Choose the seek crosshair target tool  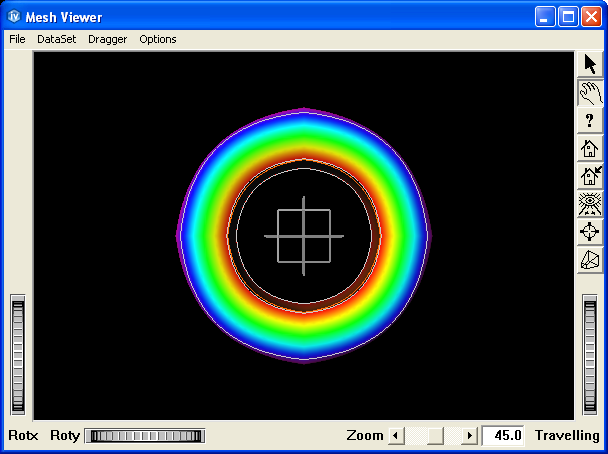pos(590,232)
